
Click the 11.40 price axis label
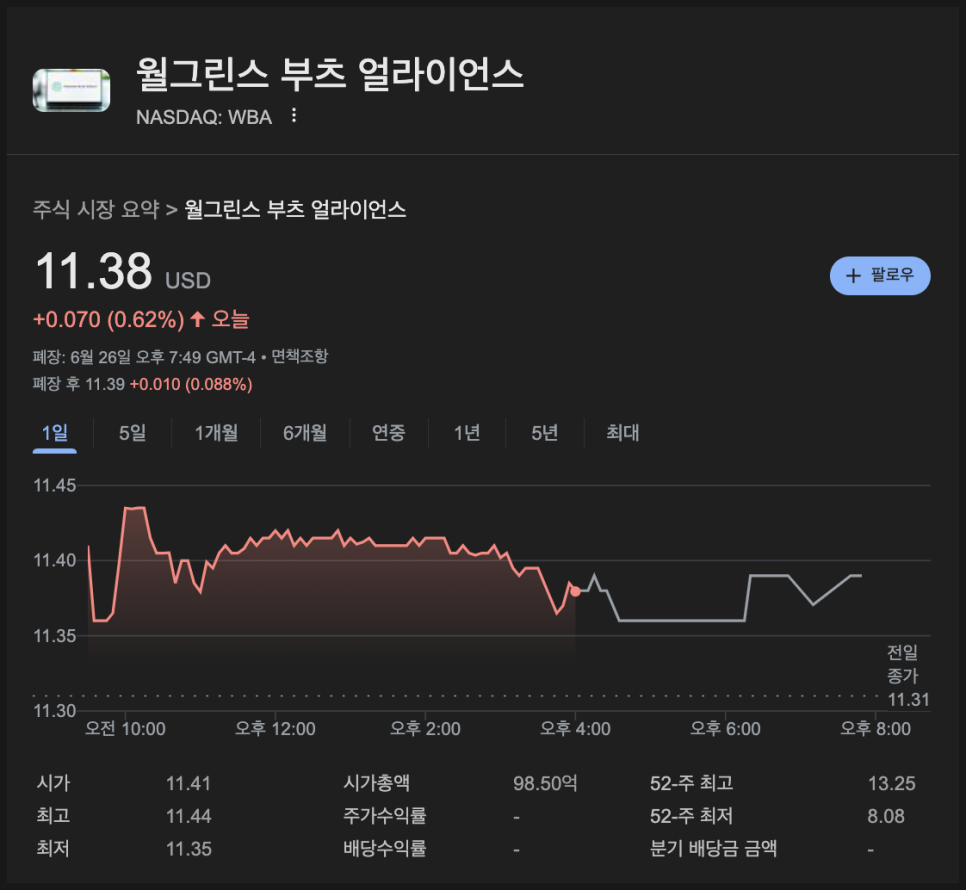pyautogui.click(x=55, y=560)
